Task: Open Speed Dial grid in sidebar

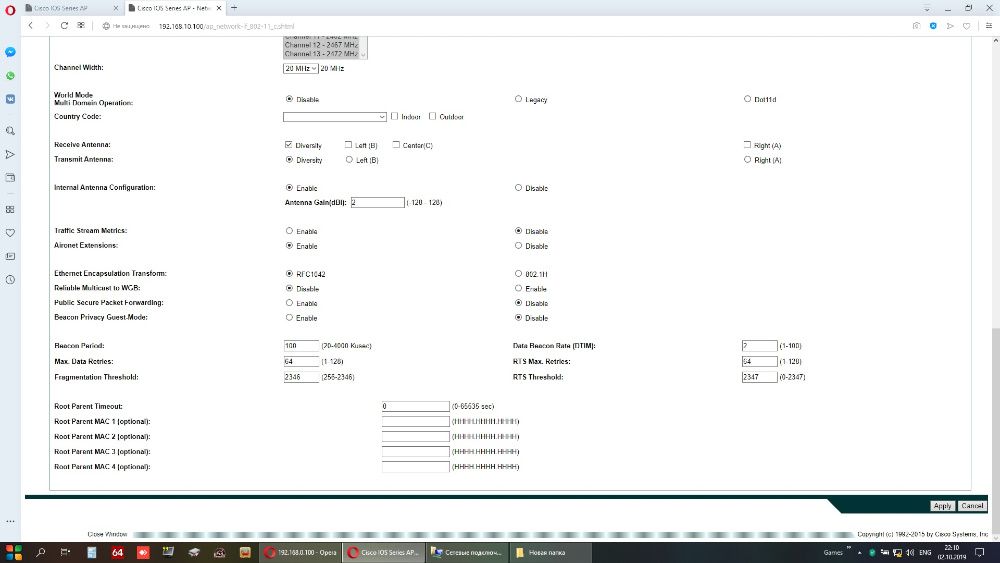Action: click(10, 209)
